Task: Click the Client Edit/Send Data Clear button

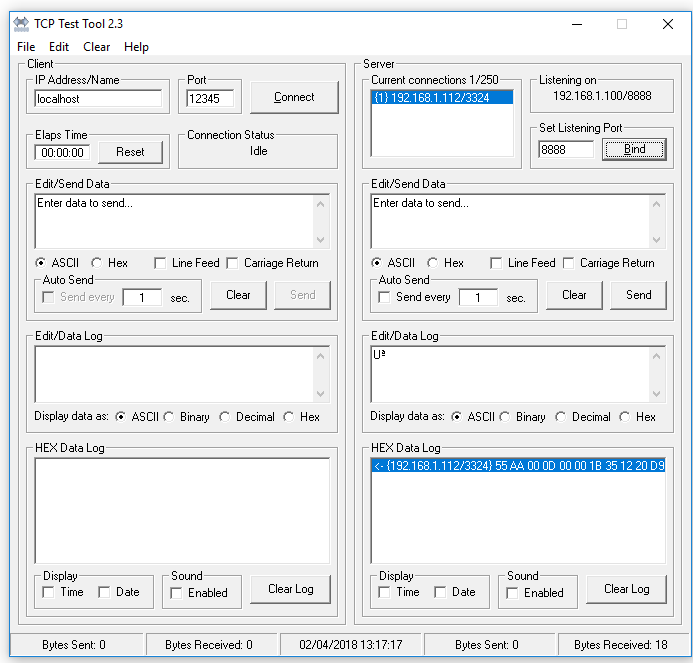Action: pos(238,295)
